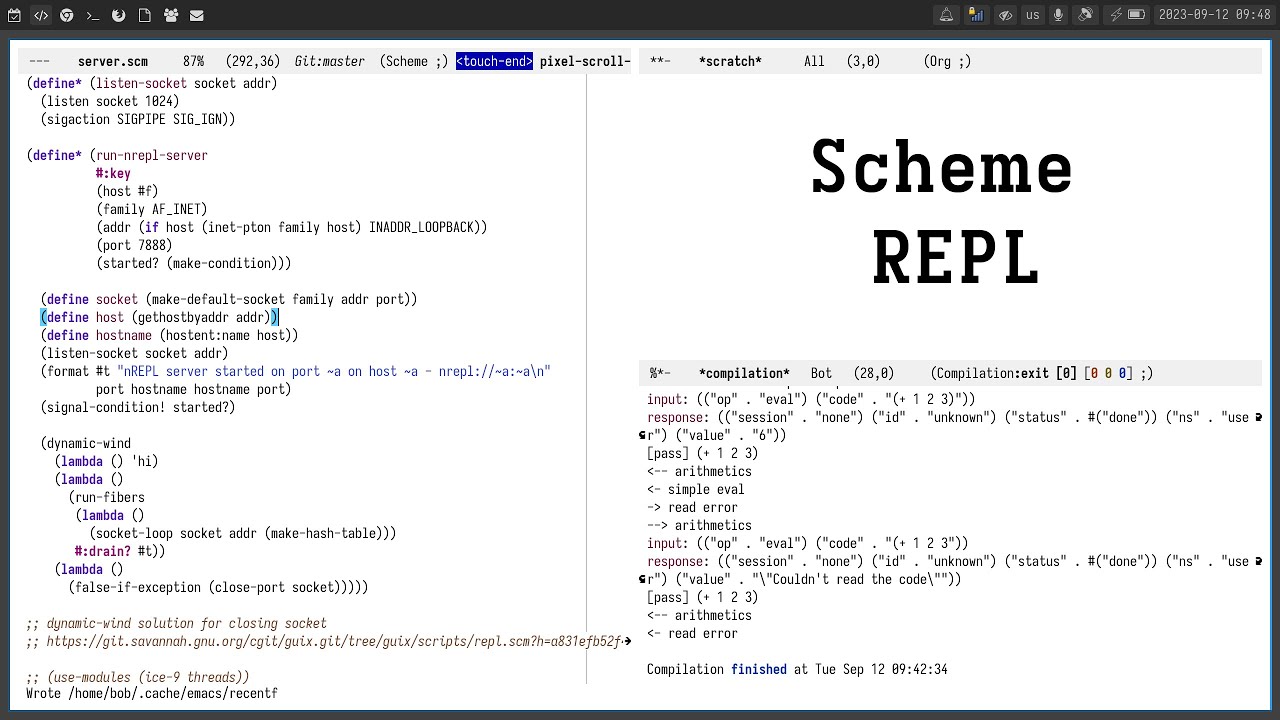Click the pixel-scroll- minor mode label
1280x720 pixels.
pos(585,62)
